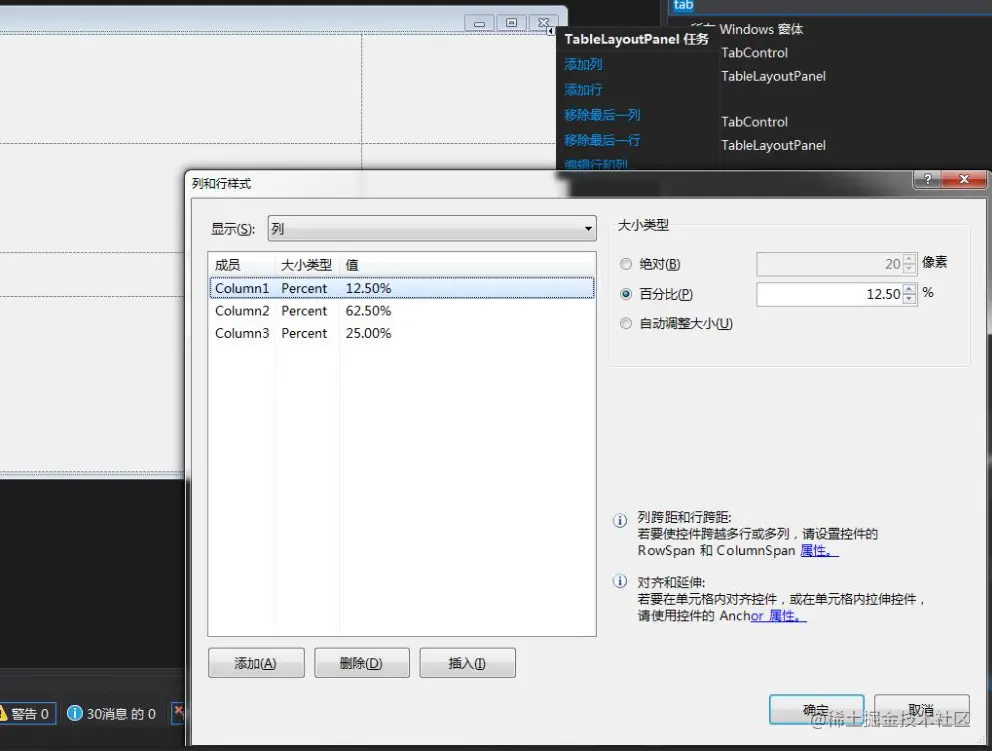Screen dimensions: 992x751
Task: Select second TableLayoutPanel in the toolbox list
Action: click(773, 145)
